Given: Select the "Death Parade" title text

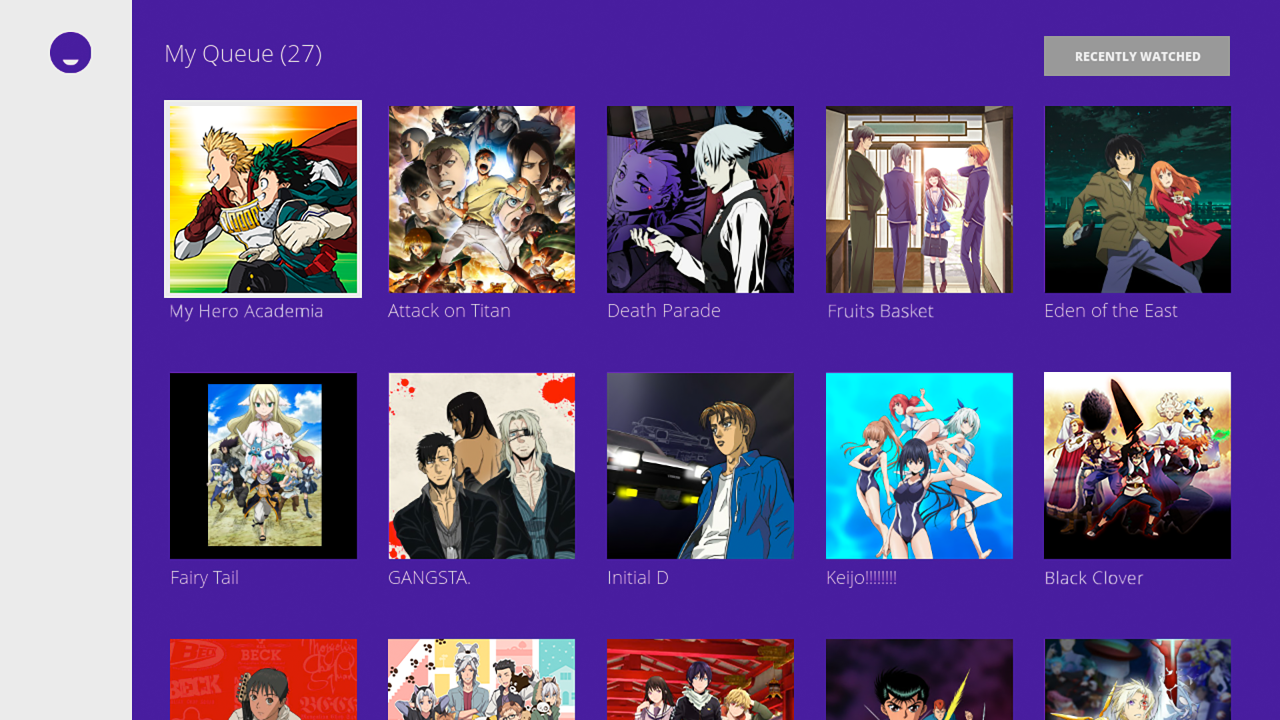Looking at the screenshot, I should click(664, 311).
